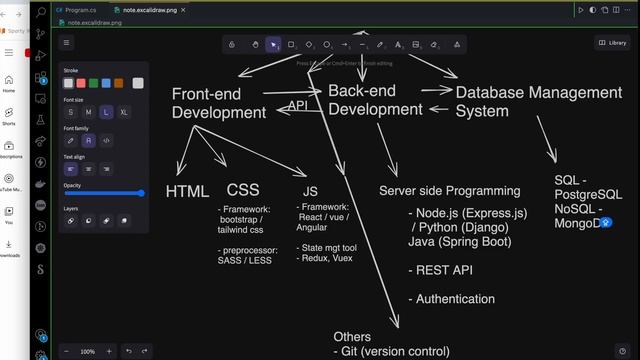Open the Thunder lightning bolt view
Image resolution: width=640 pixels, height=360 pixels.
(x=40, y=162)
